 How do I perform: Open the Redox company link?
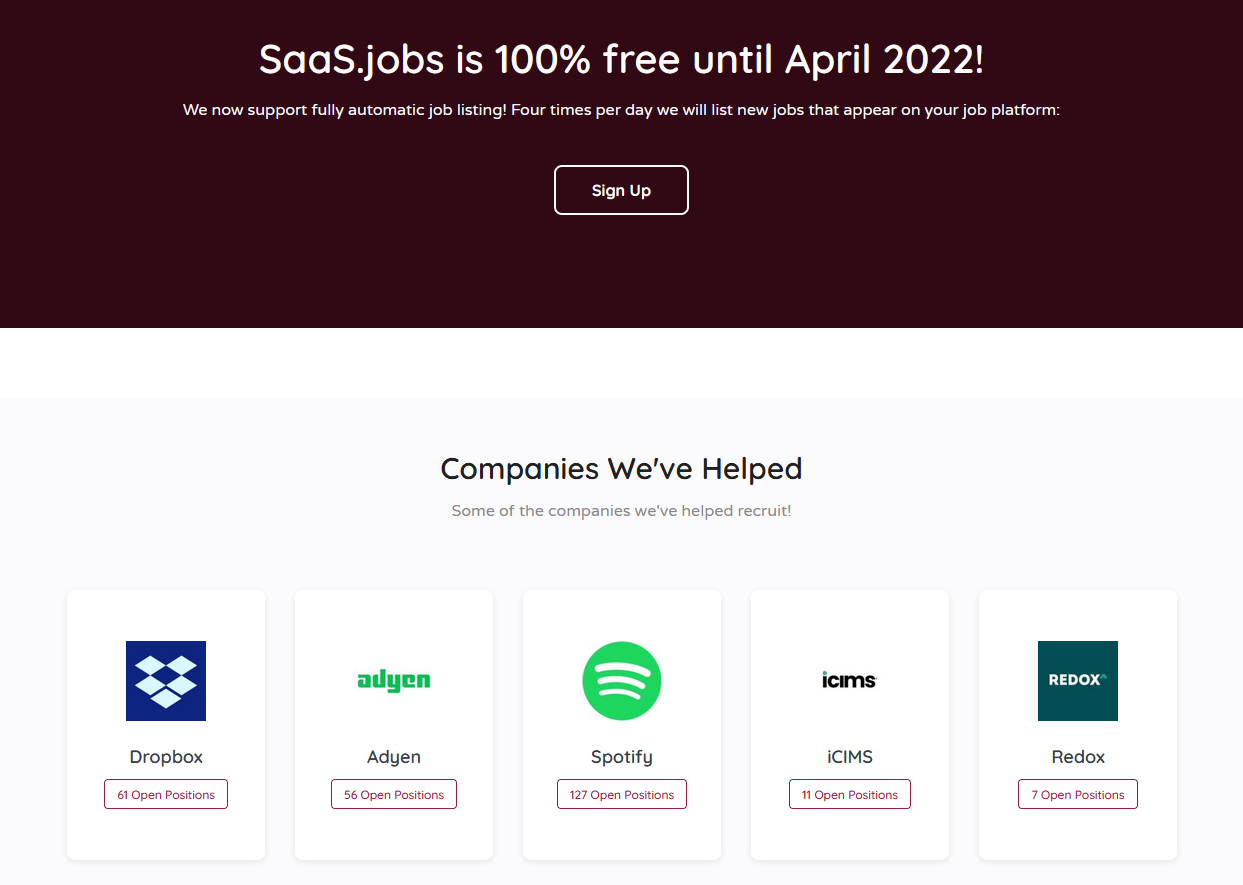[x=1077, y=757]
